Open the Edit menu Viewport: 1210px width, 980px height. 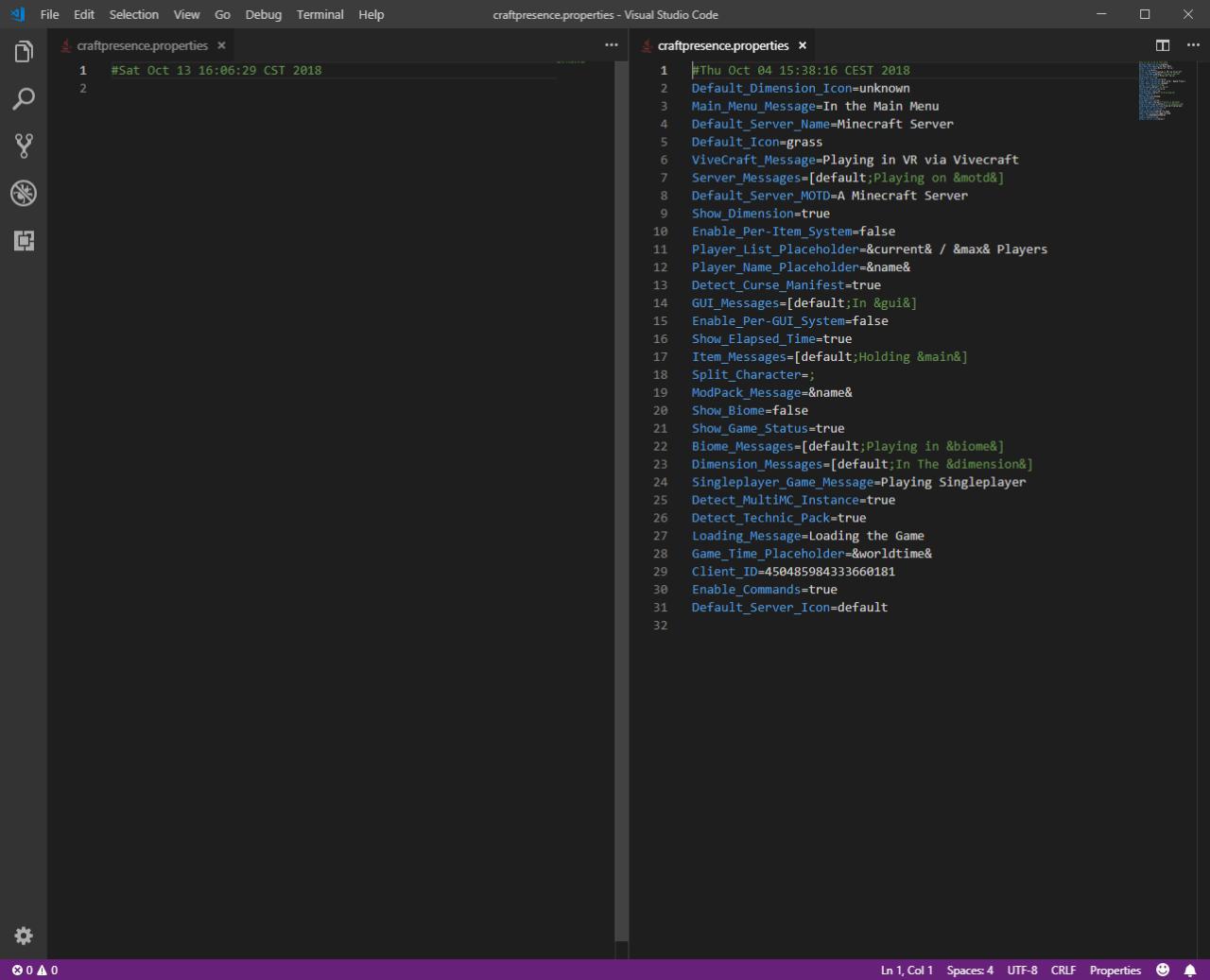[x=84, y=14]
